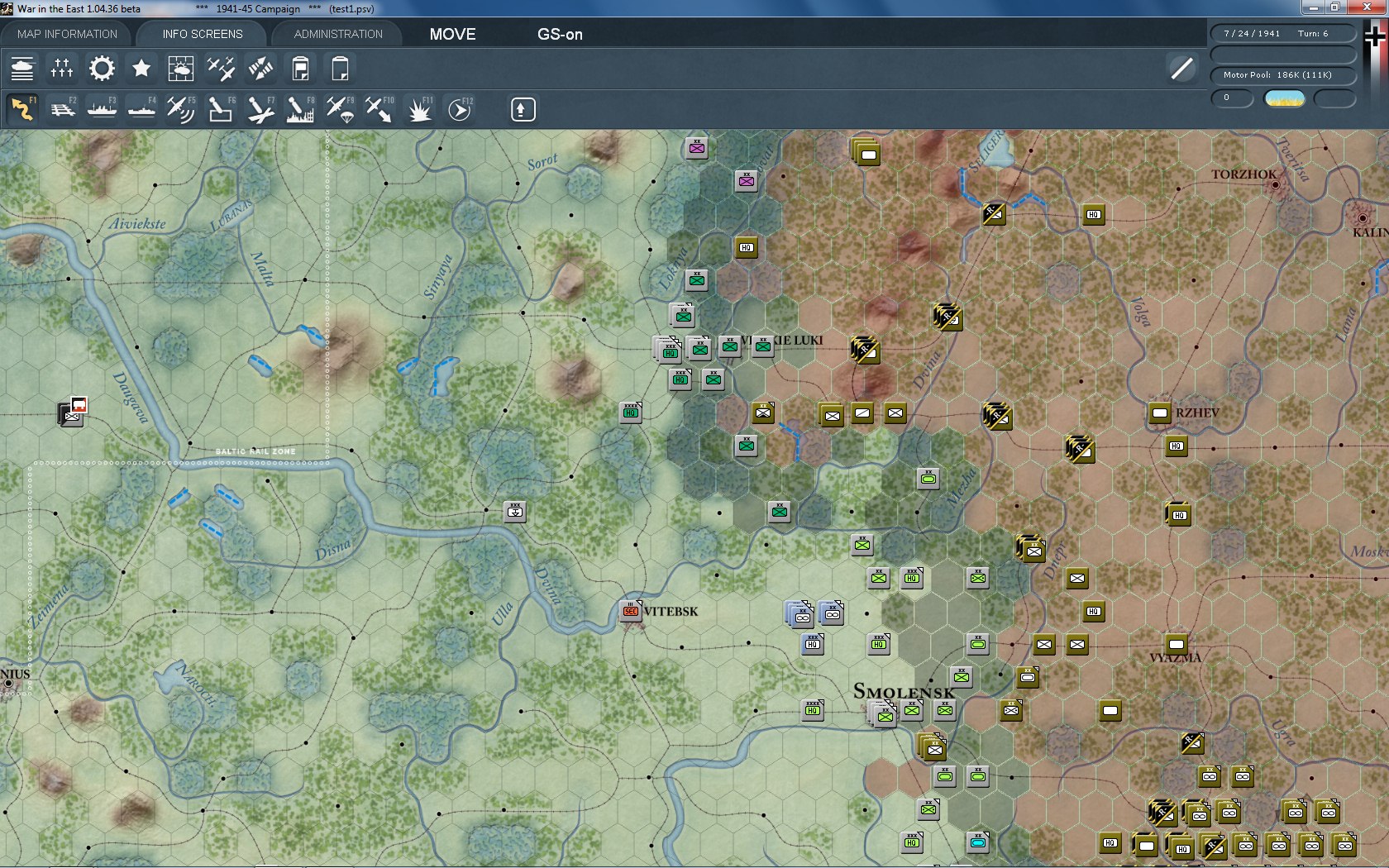Select the F7 bomb airfield icon
1389x868 pixels.
[x=260, y=109]
